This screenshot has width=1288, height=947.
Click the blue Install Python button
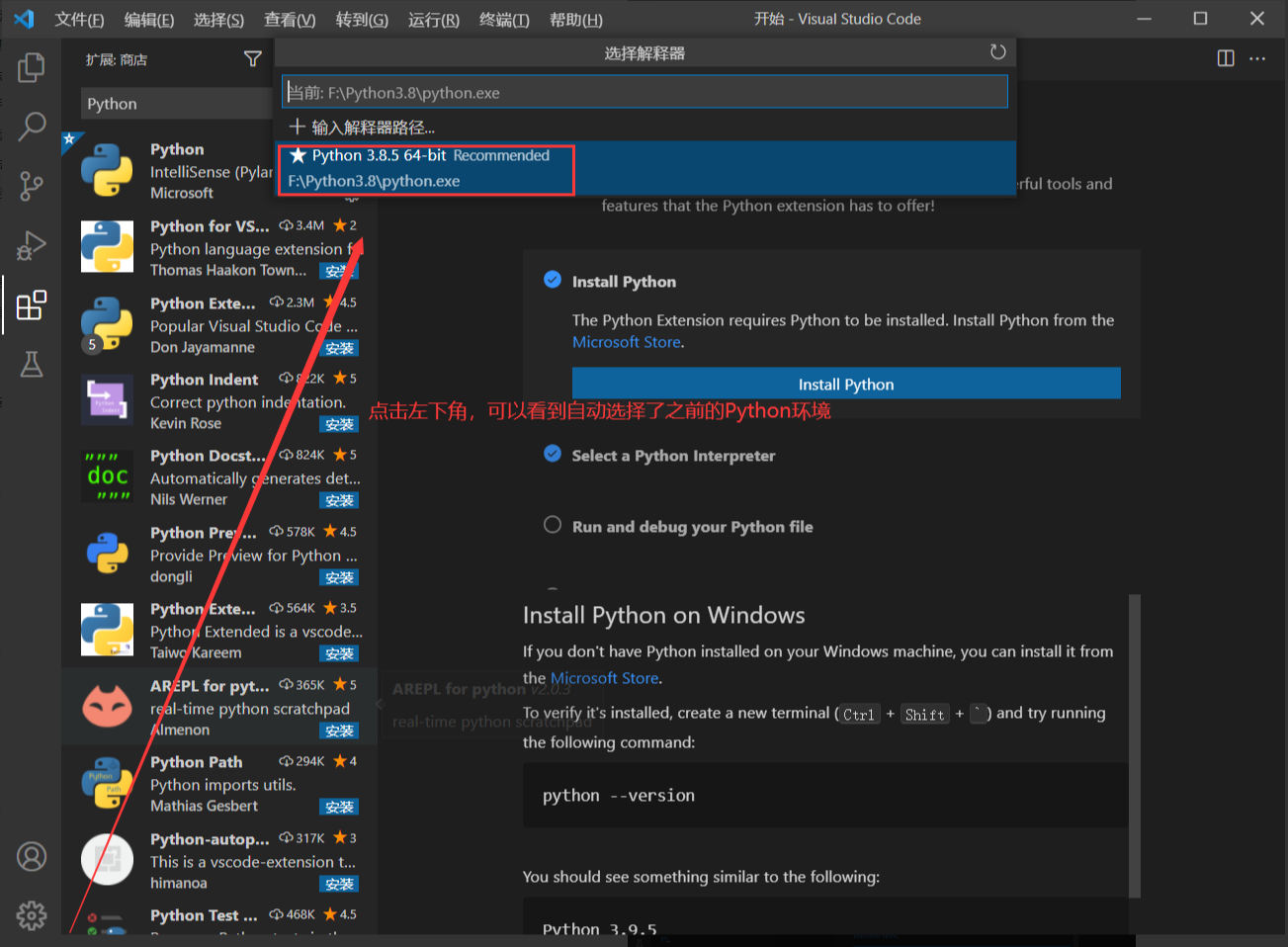pos(846,384)
